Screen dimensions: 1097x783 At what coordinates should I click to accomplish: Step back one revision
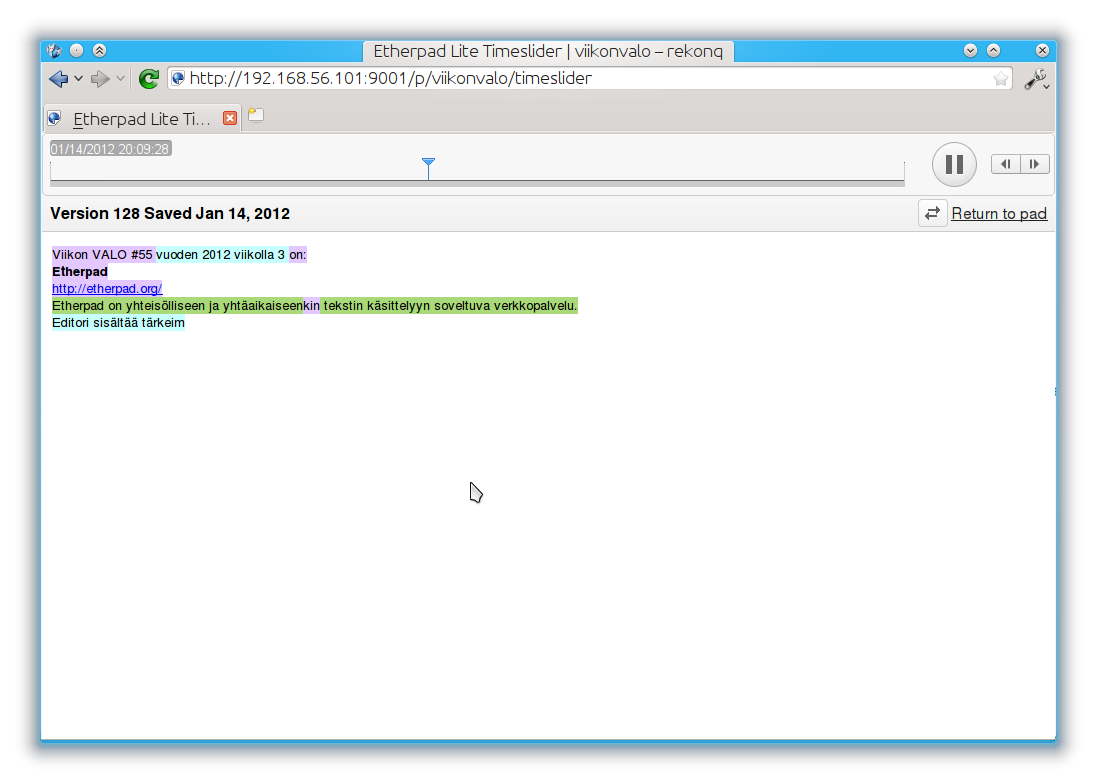click(1006, 164)
